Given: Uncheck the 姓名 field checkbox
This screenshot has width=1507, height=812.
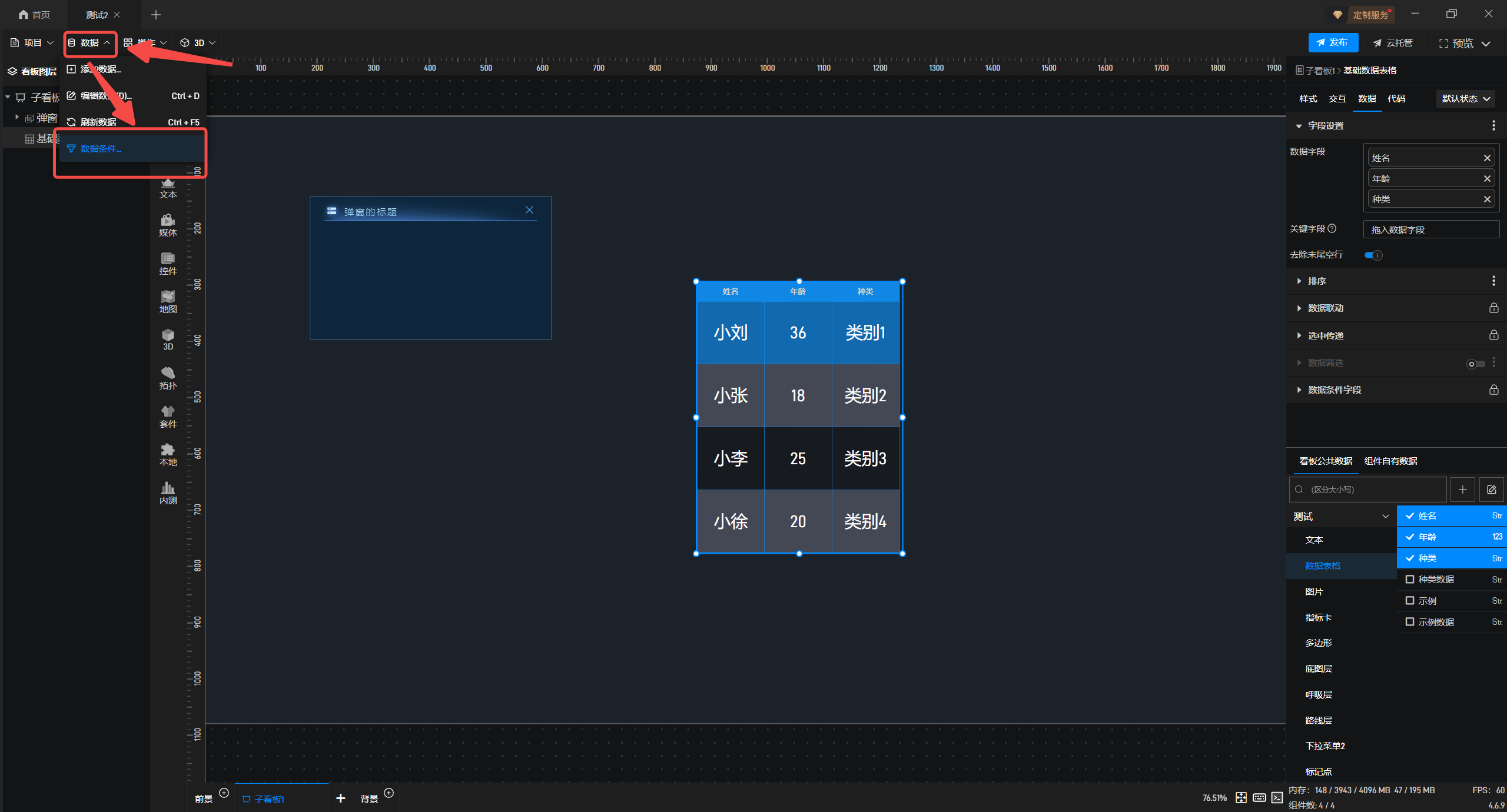Looking at the screenshot, I should click(1410, 516).
